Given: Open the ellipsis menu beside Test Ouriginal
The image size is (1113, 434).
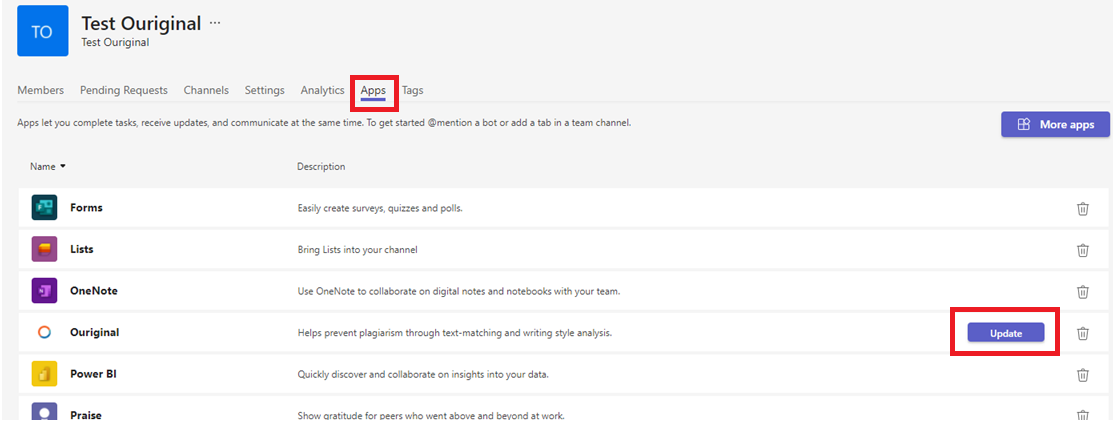Looking at the screenshot, I should click(215, 23).
